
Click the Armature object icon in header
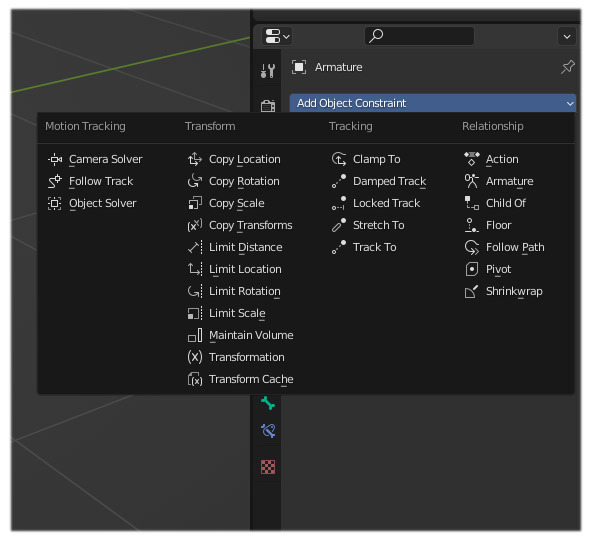point(299,67)
